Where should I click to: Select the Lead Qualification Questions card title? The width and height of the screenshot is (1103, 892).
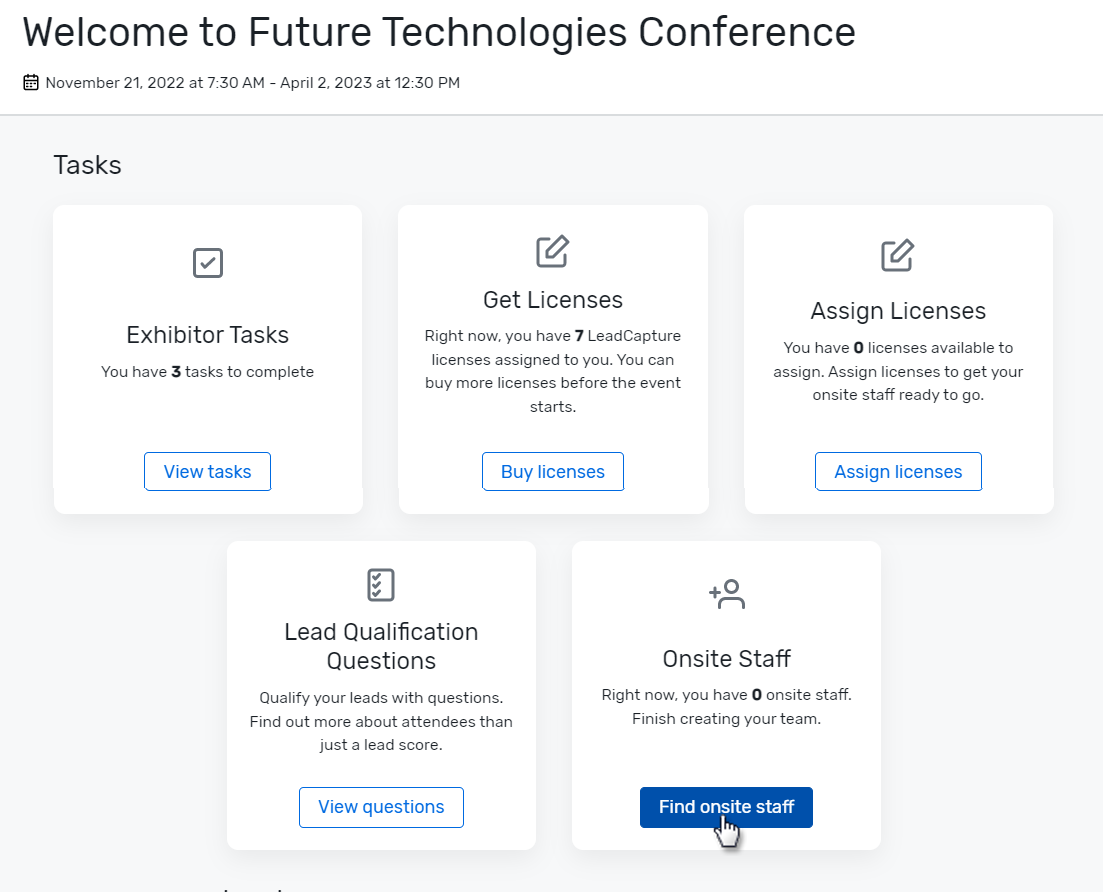coord(381,646)
